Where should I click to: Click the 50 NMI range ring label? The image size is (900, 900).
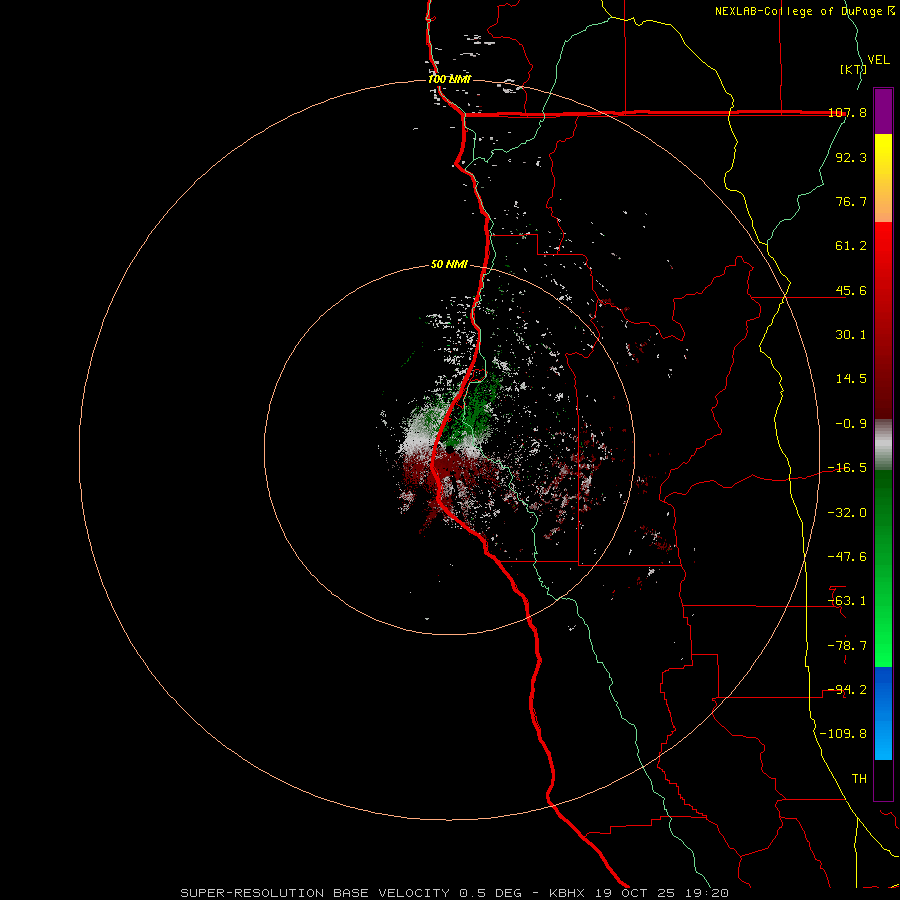coord(449,264)
